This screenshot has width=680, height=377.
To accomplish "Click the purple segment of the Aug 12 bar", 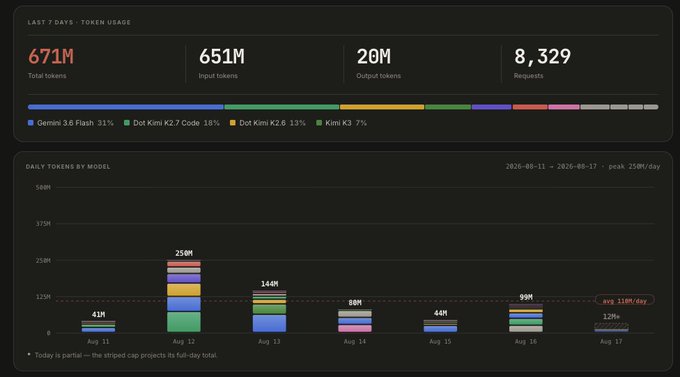I will (x=184, y=278).
